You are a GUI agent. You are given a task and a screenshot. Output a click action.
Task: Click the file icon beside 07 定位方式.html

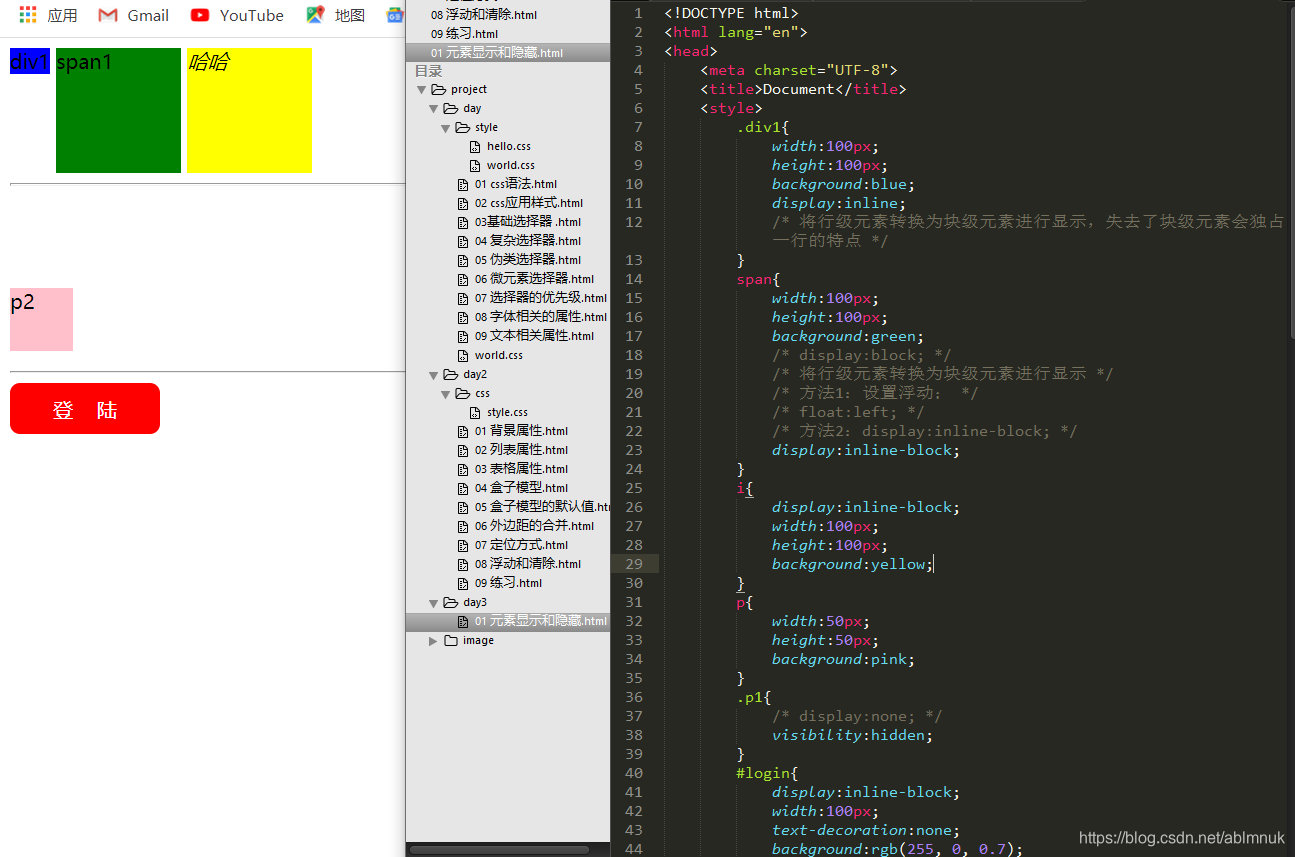point(463,545)
